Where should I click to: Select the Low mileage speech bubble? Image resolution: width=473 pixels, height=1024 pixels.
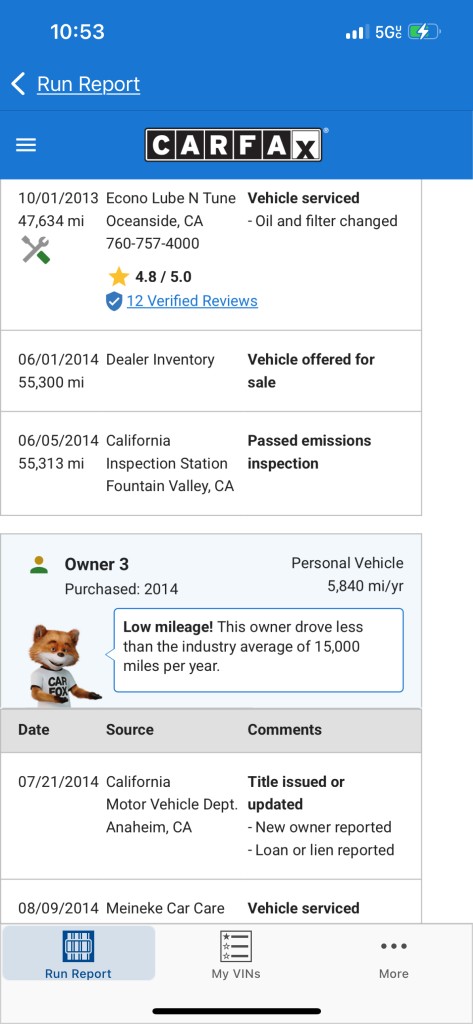pos(259,650)
